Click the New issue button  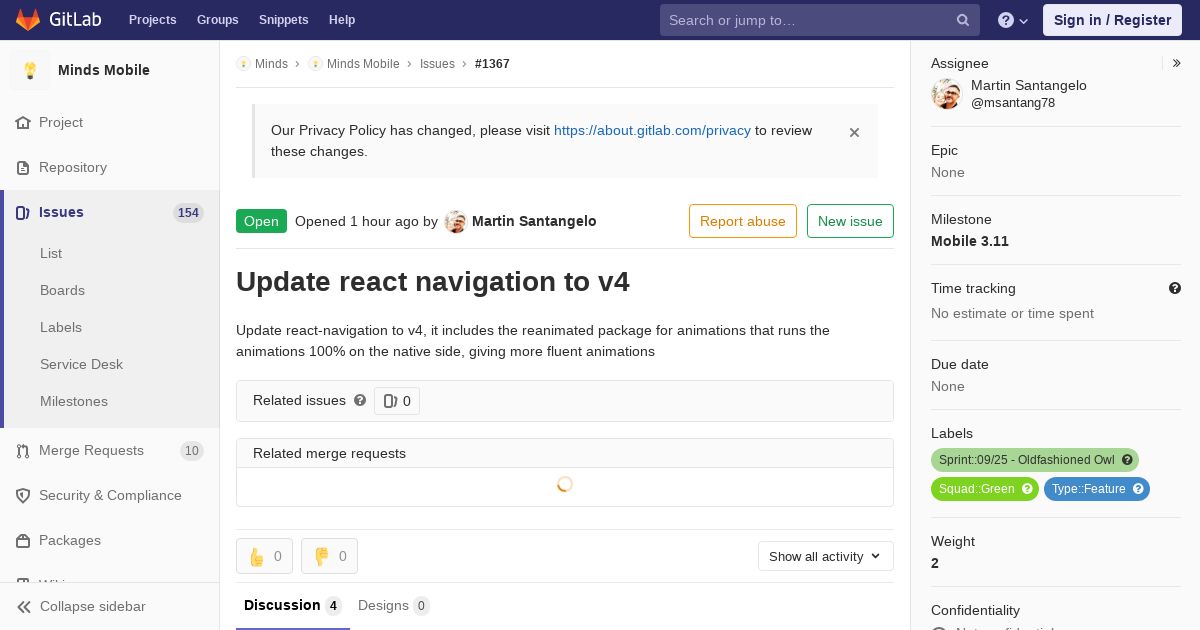click(850, 221)
